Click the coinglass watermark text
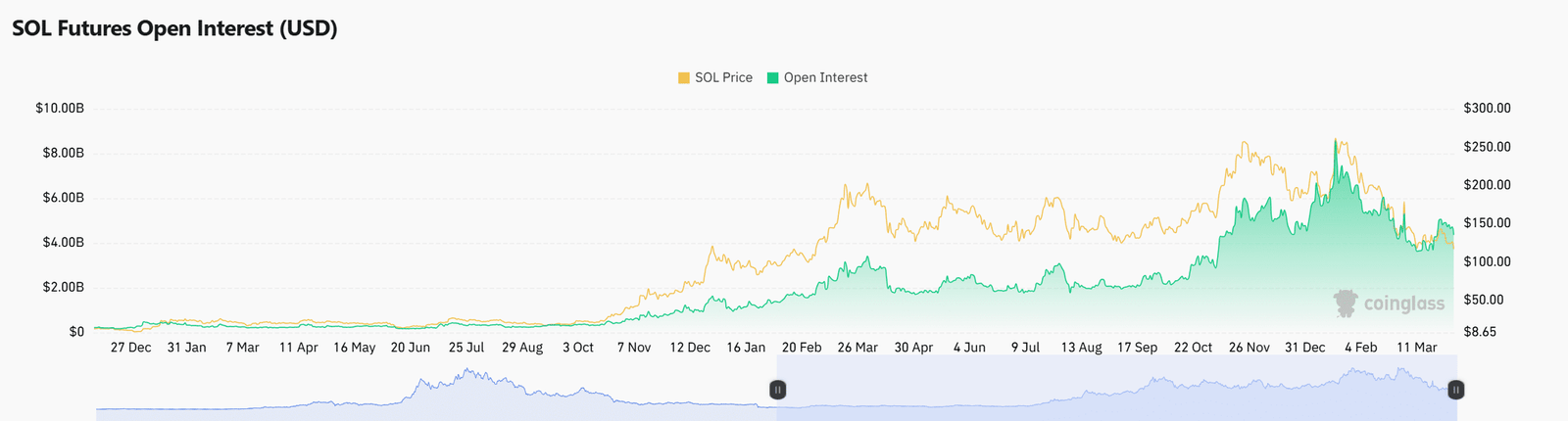Screen dimensions: 1568x421 1404,304
